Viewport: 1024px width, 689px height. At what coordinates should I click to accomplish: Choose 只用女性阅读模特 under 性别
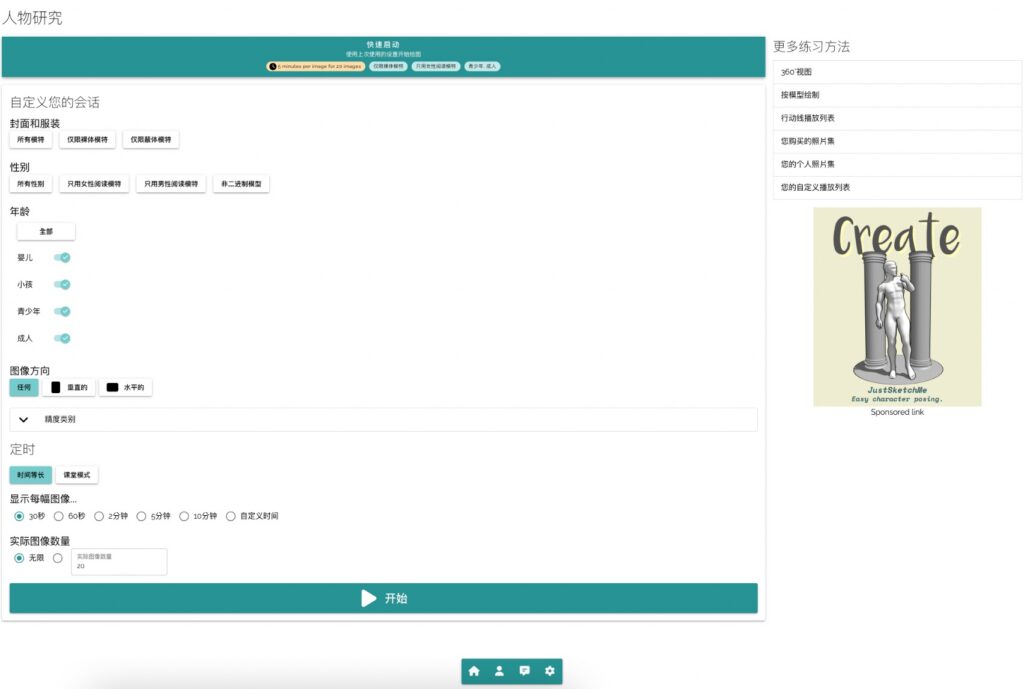tap(94, 184)
